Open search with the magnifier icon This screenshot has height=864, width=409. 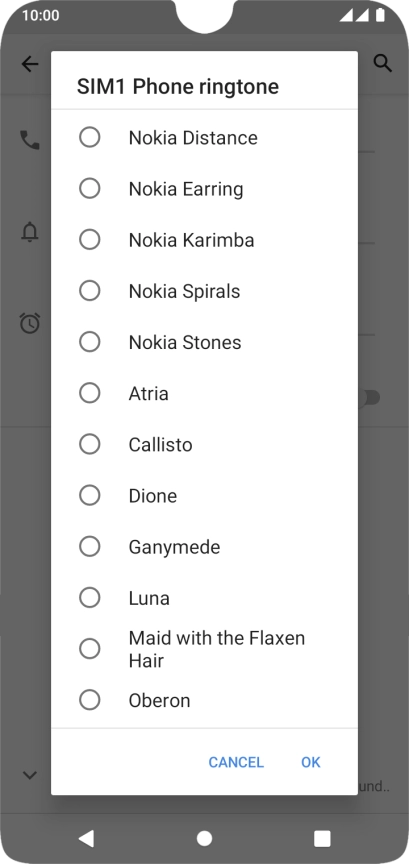click(383, 63)
